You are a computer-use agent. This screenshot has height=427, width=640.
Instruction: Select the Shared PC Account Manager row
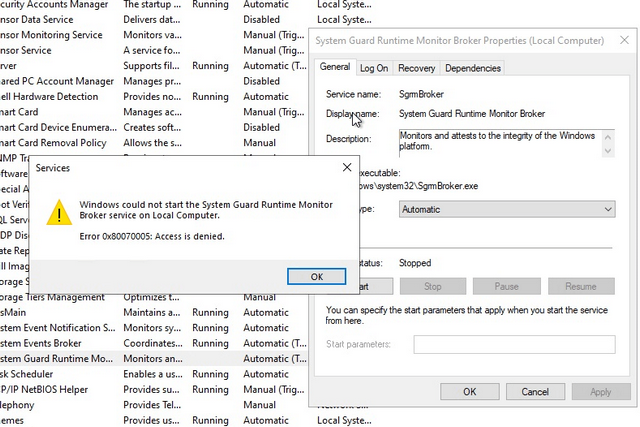[153, 81]
